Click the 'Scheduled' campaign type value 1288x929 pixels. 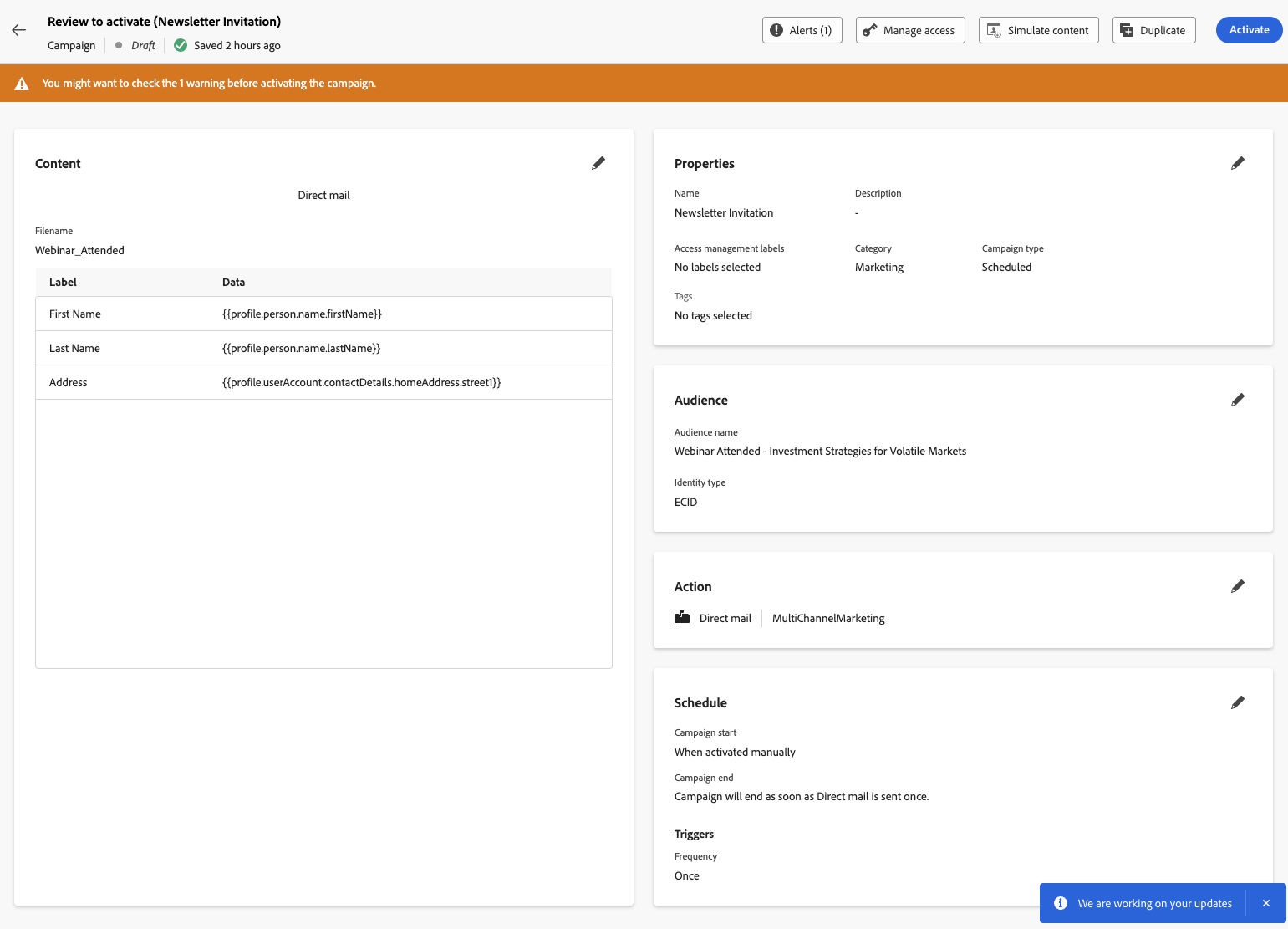(x=1006, y=267)
